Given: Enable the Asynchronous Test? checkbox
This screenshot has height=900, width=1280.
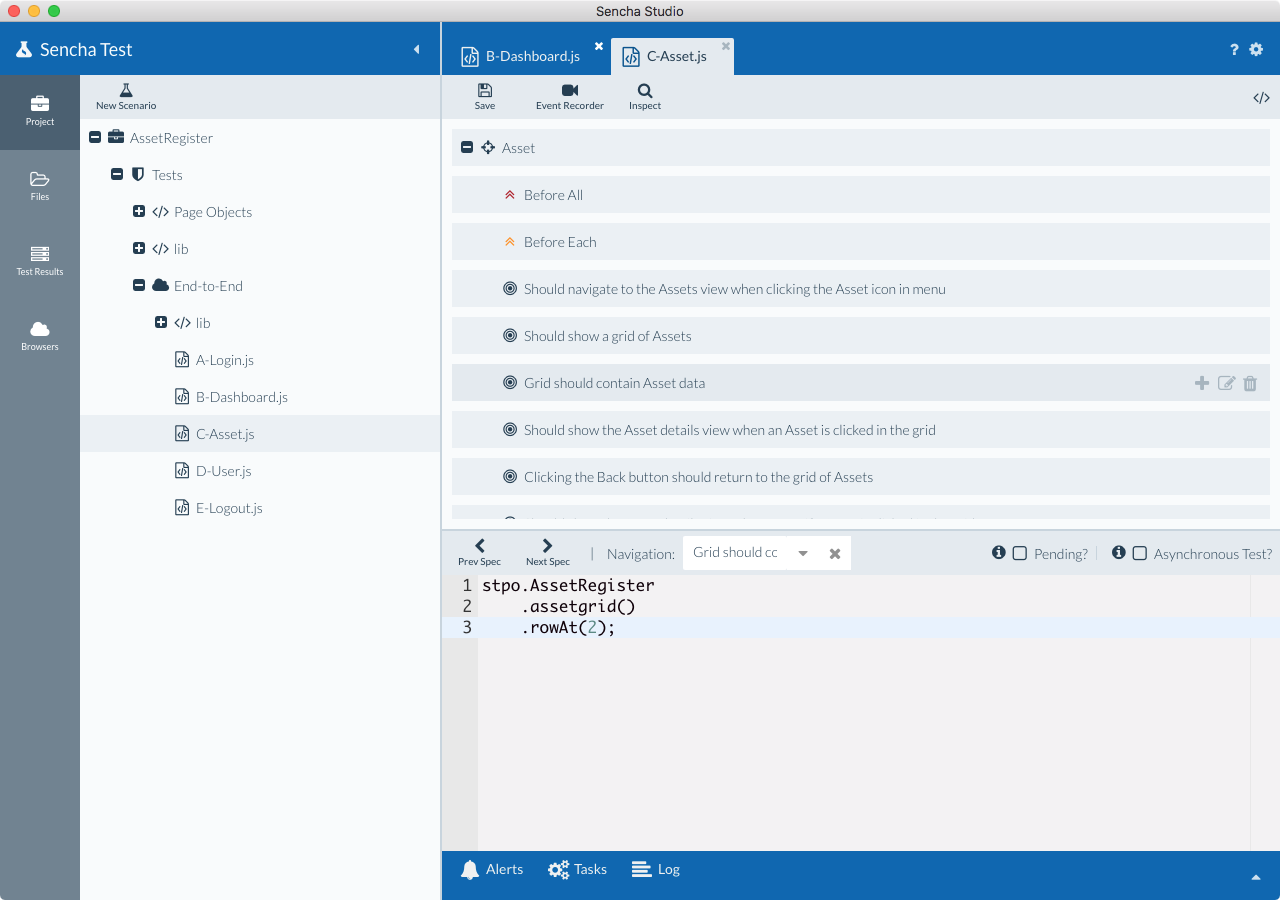Looking at the screenshot, I should point(1140,552).
